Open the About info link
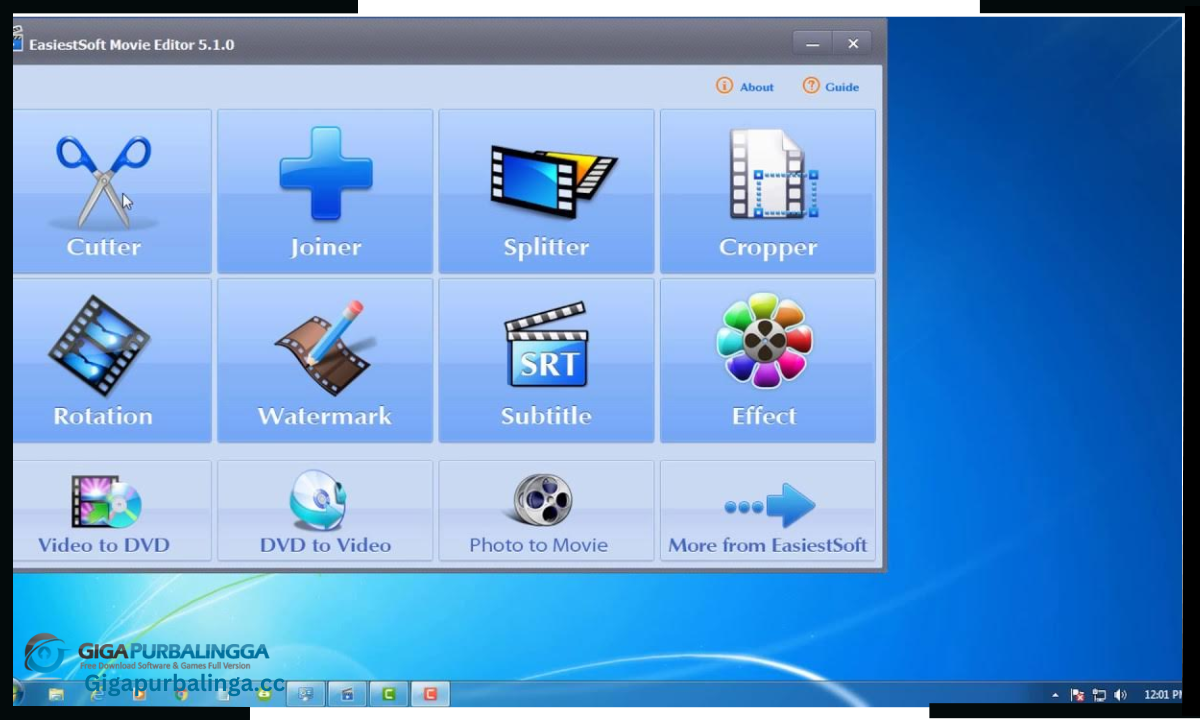The height and width of the screenshot is (720, 1200). coord(745,87)
